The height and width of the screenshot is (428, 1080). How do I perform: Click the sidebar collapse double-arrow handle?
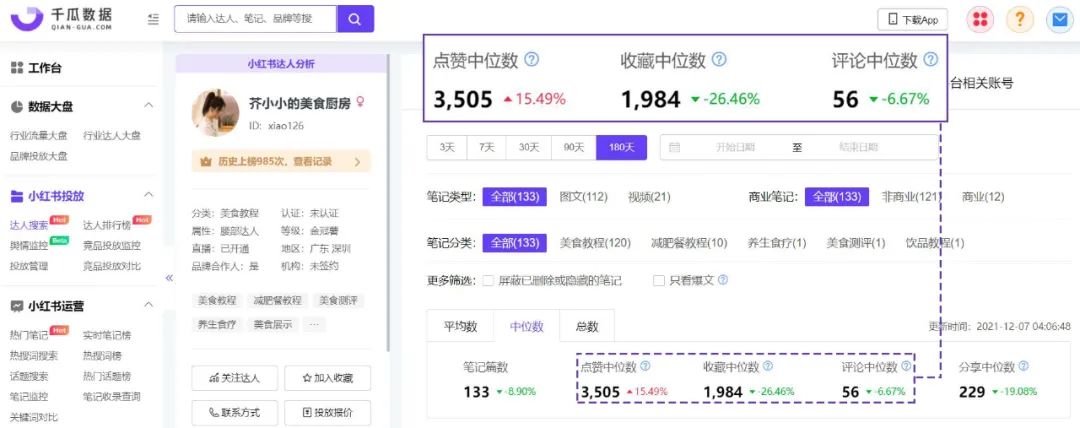(169, 278)
